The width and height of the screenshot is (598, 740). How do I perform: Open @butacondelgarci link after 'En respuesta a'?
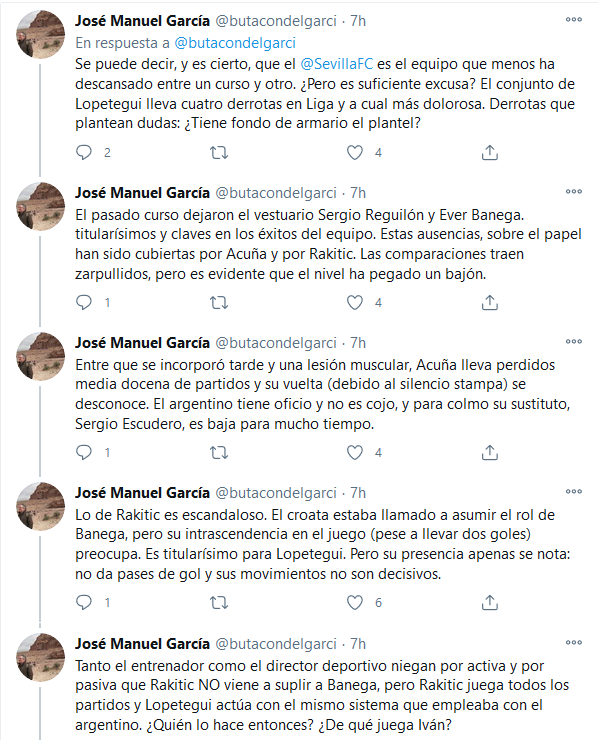235,43
